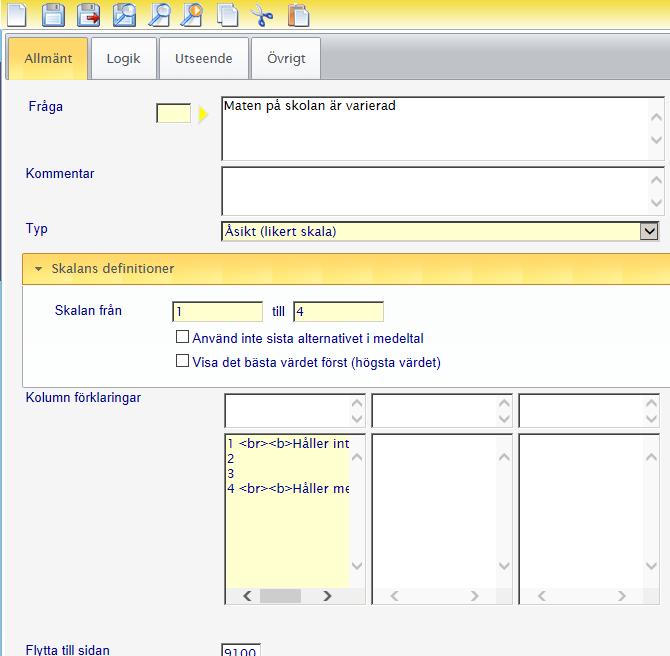The image size is (670, 656).
Task: Click the 'Flytta till sidan' field 9100
Action: click(241, 650)
